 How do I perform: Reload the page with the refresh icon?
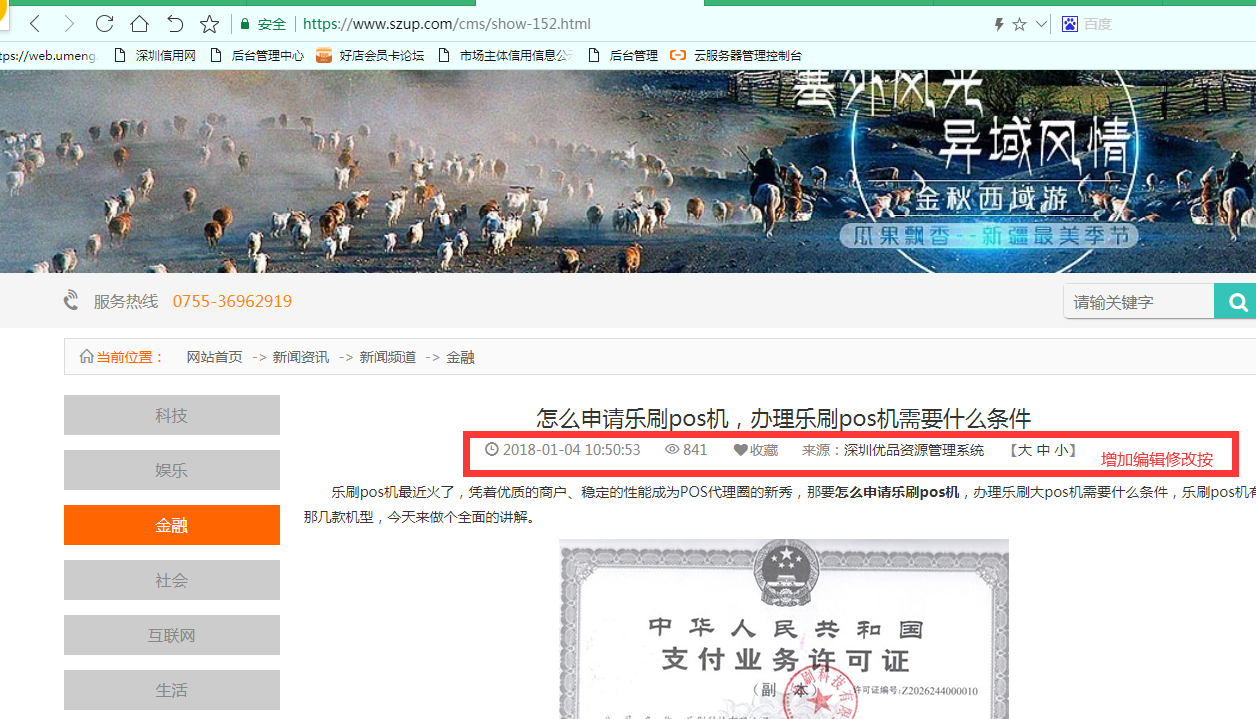coord(104,24)
